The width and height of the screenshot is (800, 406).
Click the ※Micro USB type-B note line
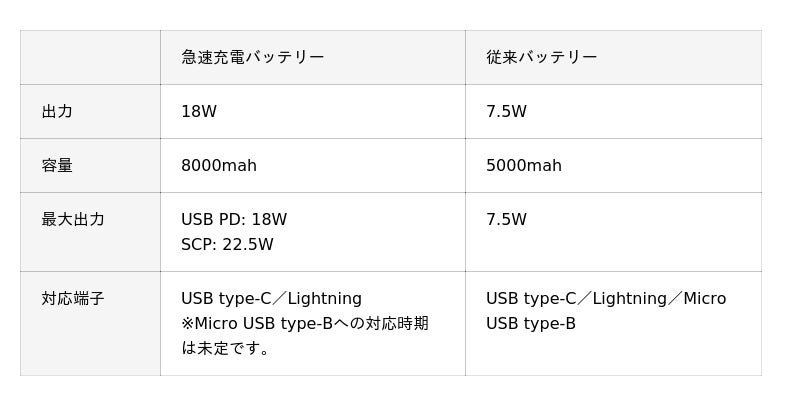304,323
